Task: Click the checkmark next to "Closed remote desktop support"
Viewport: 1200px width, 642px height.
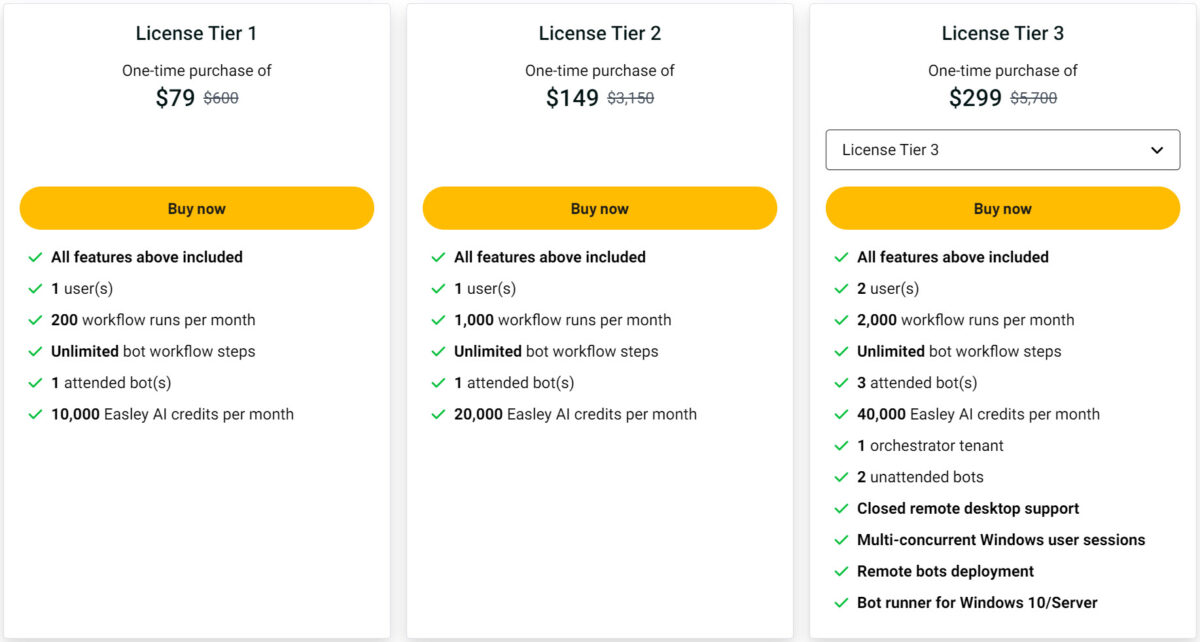Action: point(841,508)
